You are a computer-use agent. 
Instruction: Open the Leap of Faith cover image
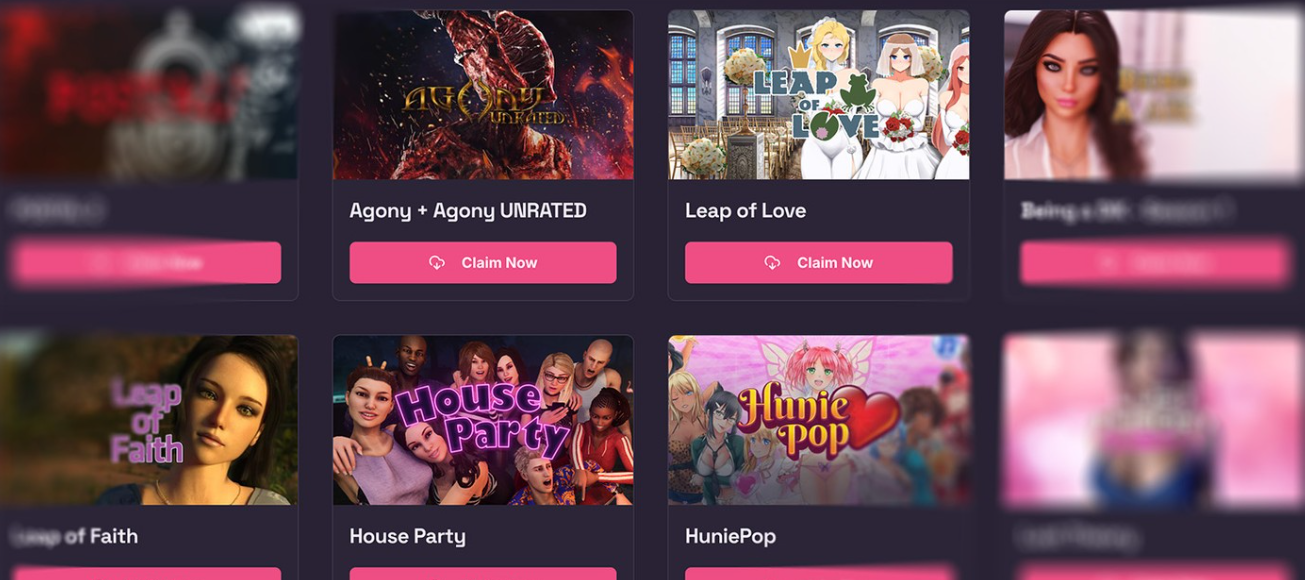pos(148,420)
